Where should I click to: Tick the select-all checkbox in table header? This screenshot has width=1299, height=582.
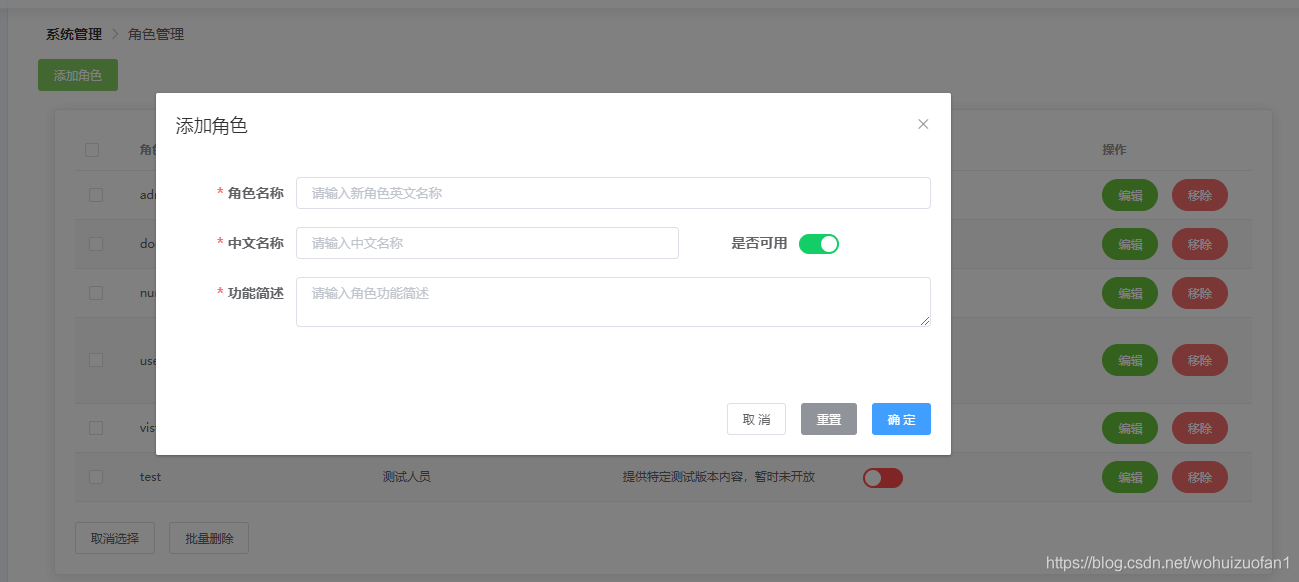coord(92,150)
